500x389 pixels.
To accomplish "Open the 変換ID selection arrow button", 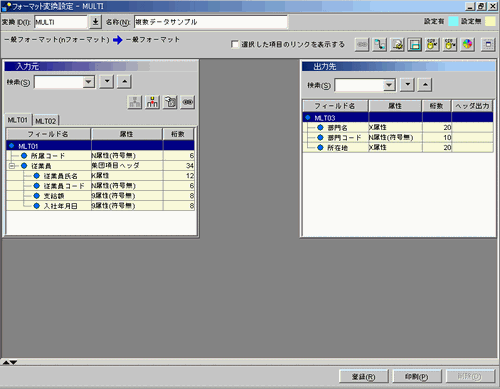I will 95,22.
